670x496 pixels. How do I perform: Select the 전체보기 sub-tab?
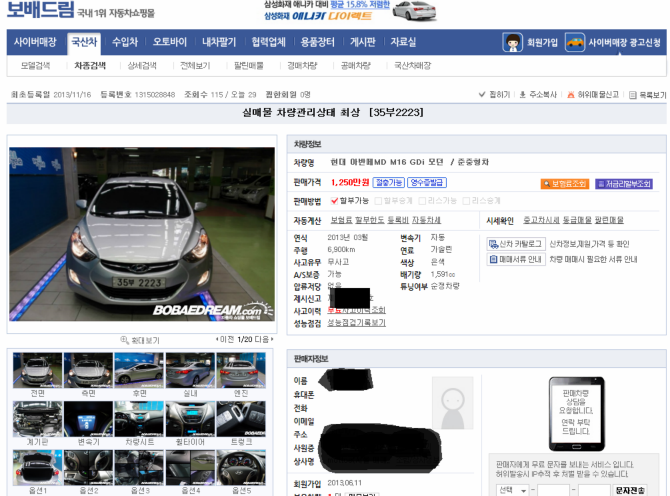[x=195, y=66]
